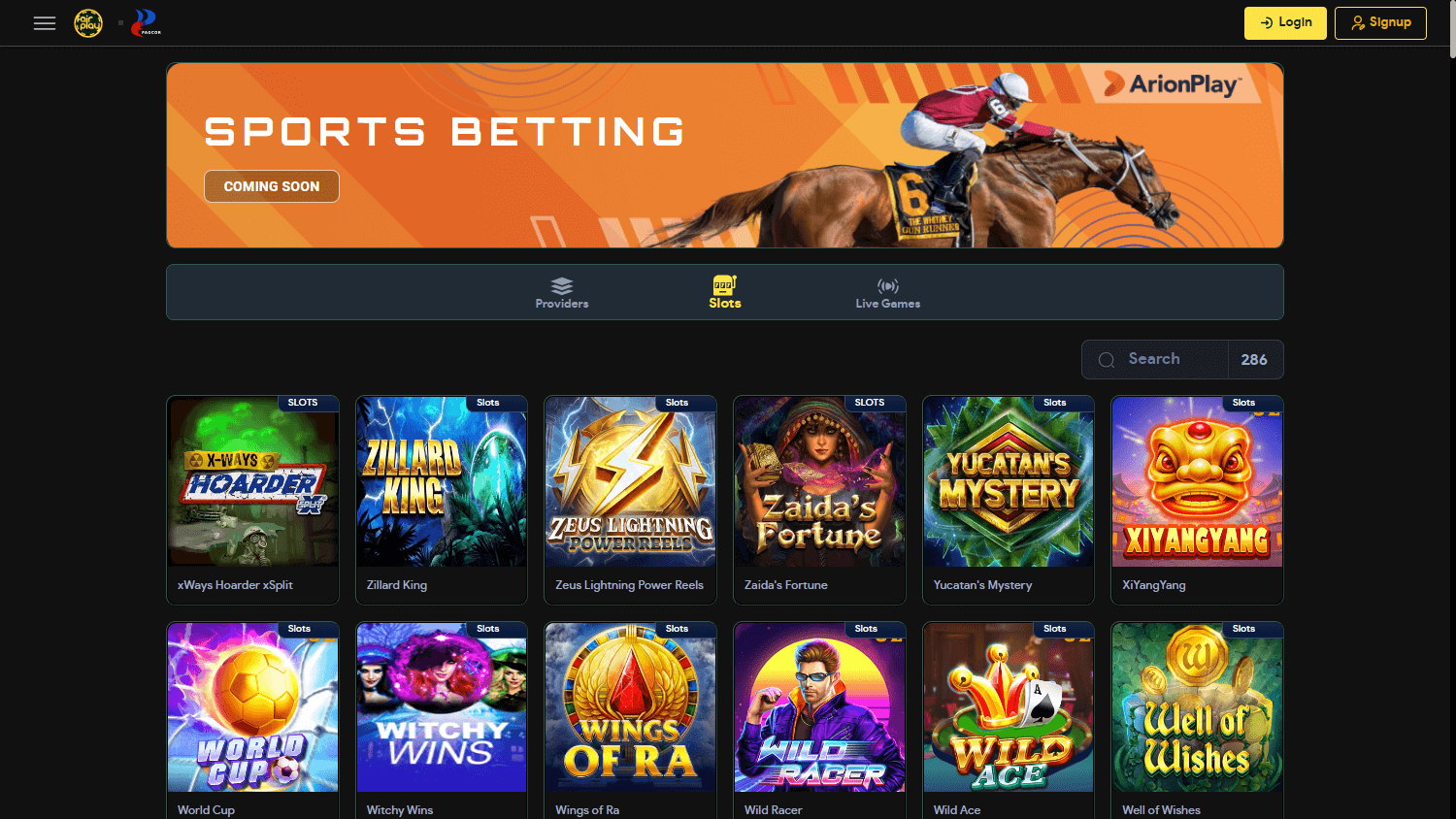Select the Providers stack icon

[x=562, y=285]
